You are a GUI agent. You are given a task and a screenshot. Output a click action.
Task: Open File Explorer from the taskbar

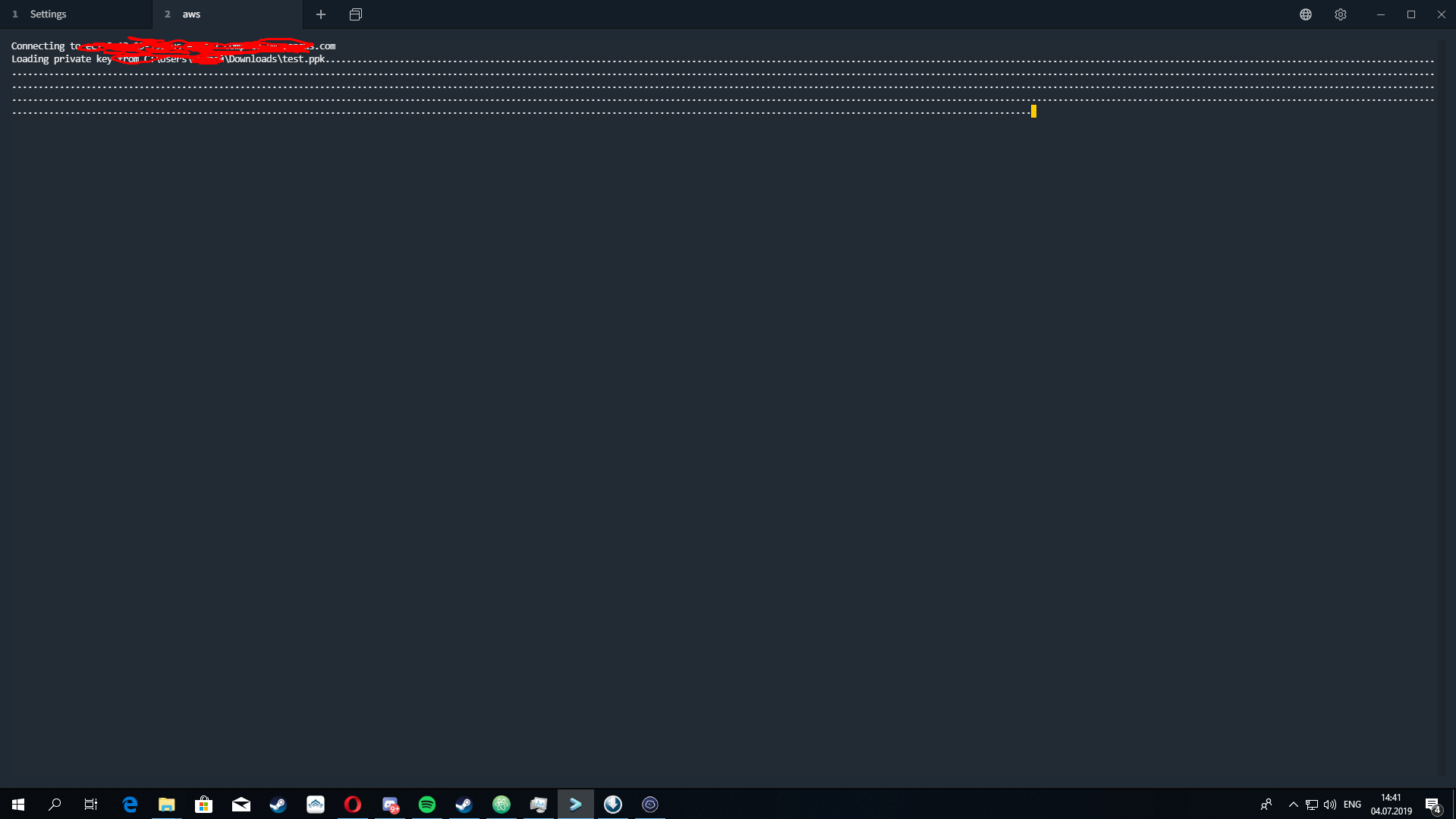pos(166,804)
